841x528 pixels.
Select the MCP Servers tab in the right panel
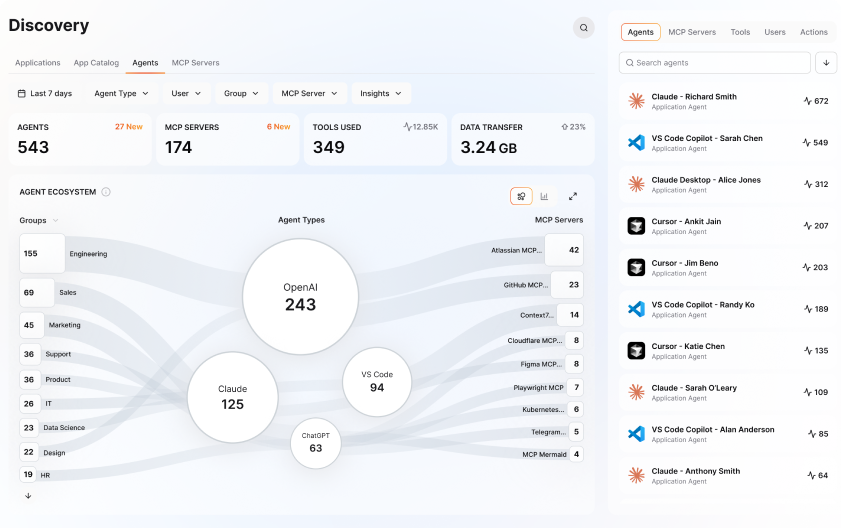692,32
